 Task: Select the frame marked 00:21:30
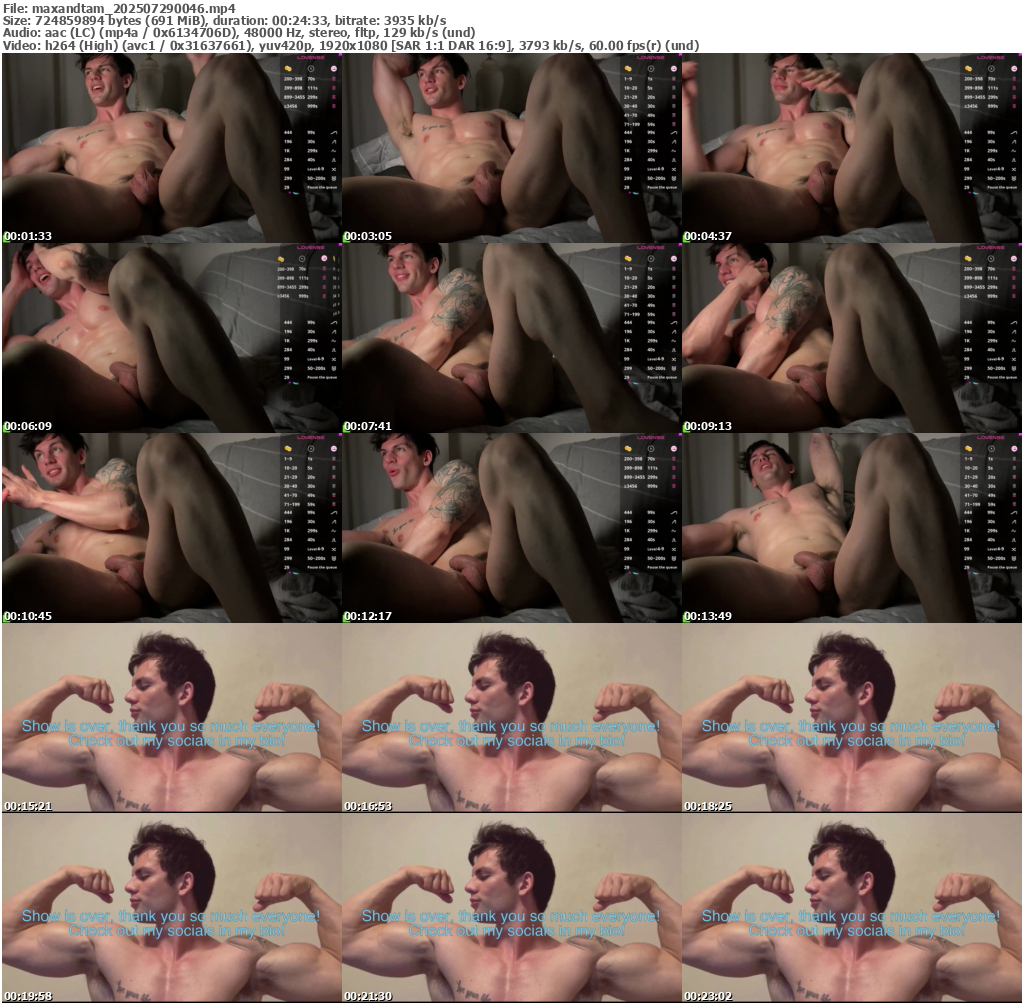[511, 907]
